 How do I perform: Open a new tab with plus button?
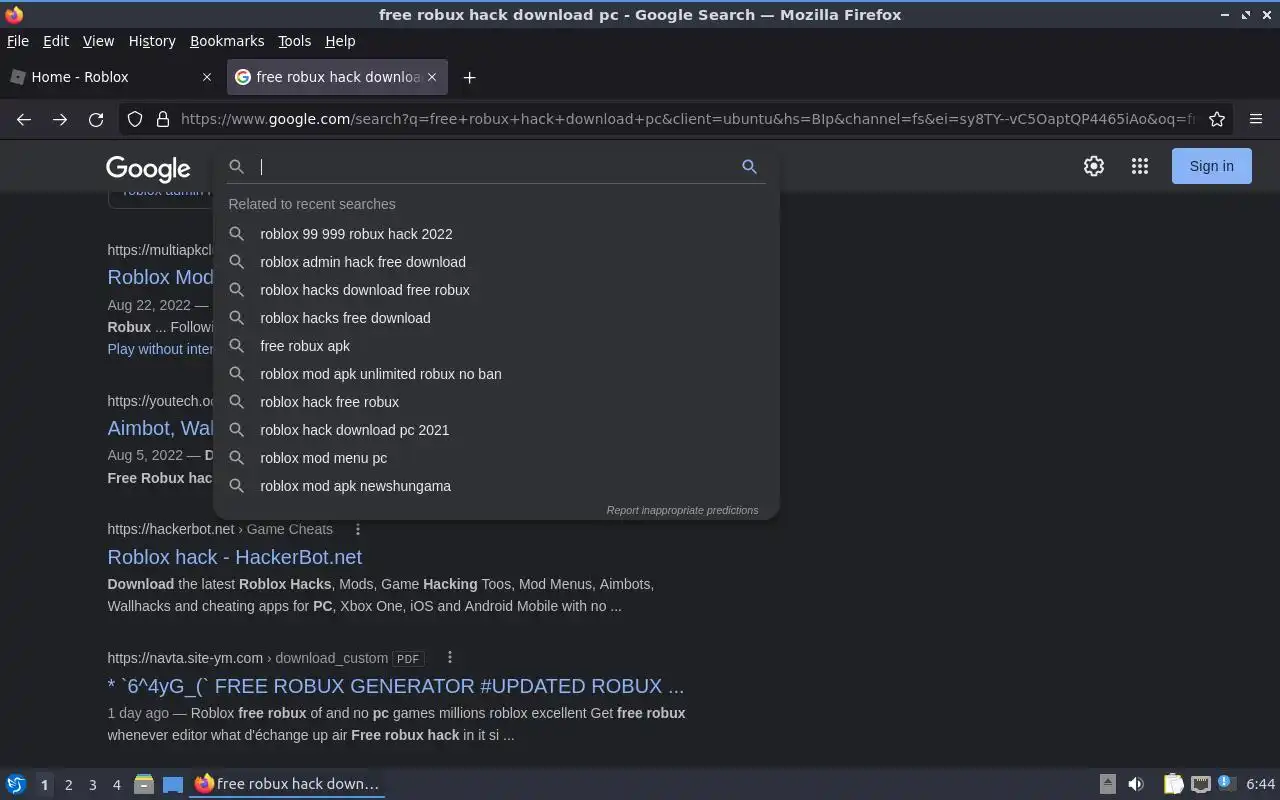(469, 77)
